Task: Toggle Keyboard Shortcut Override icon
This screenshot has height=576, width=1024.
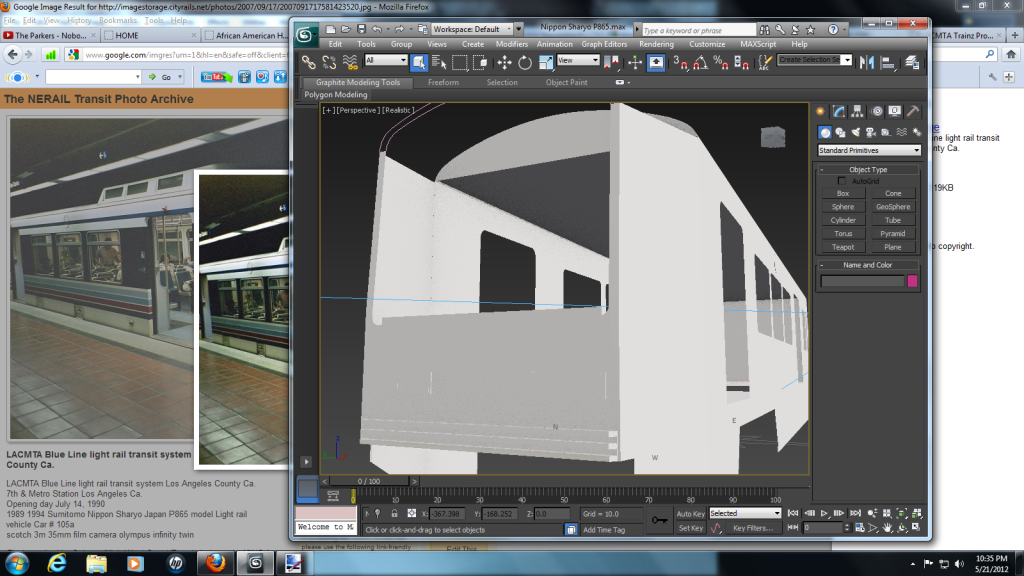Action: (656, 63)
